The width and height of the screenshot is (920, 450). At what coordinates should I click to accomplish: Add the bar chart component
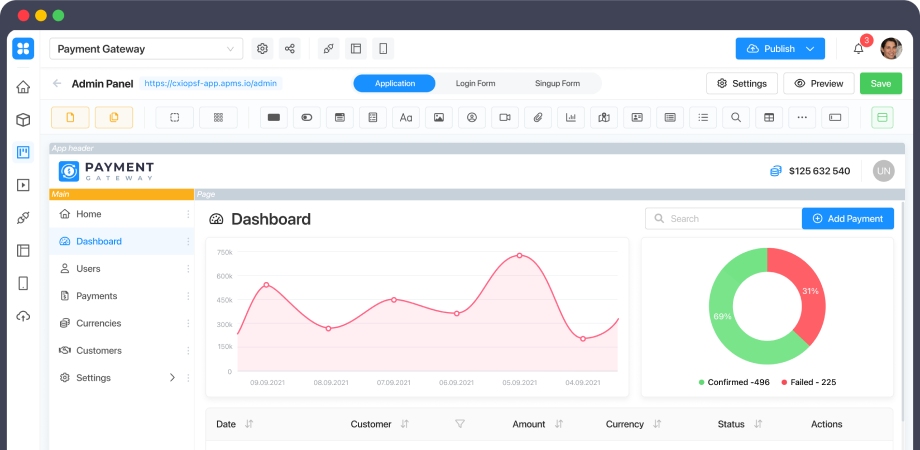tap(571, 117)
